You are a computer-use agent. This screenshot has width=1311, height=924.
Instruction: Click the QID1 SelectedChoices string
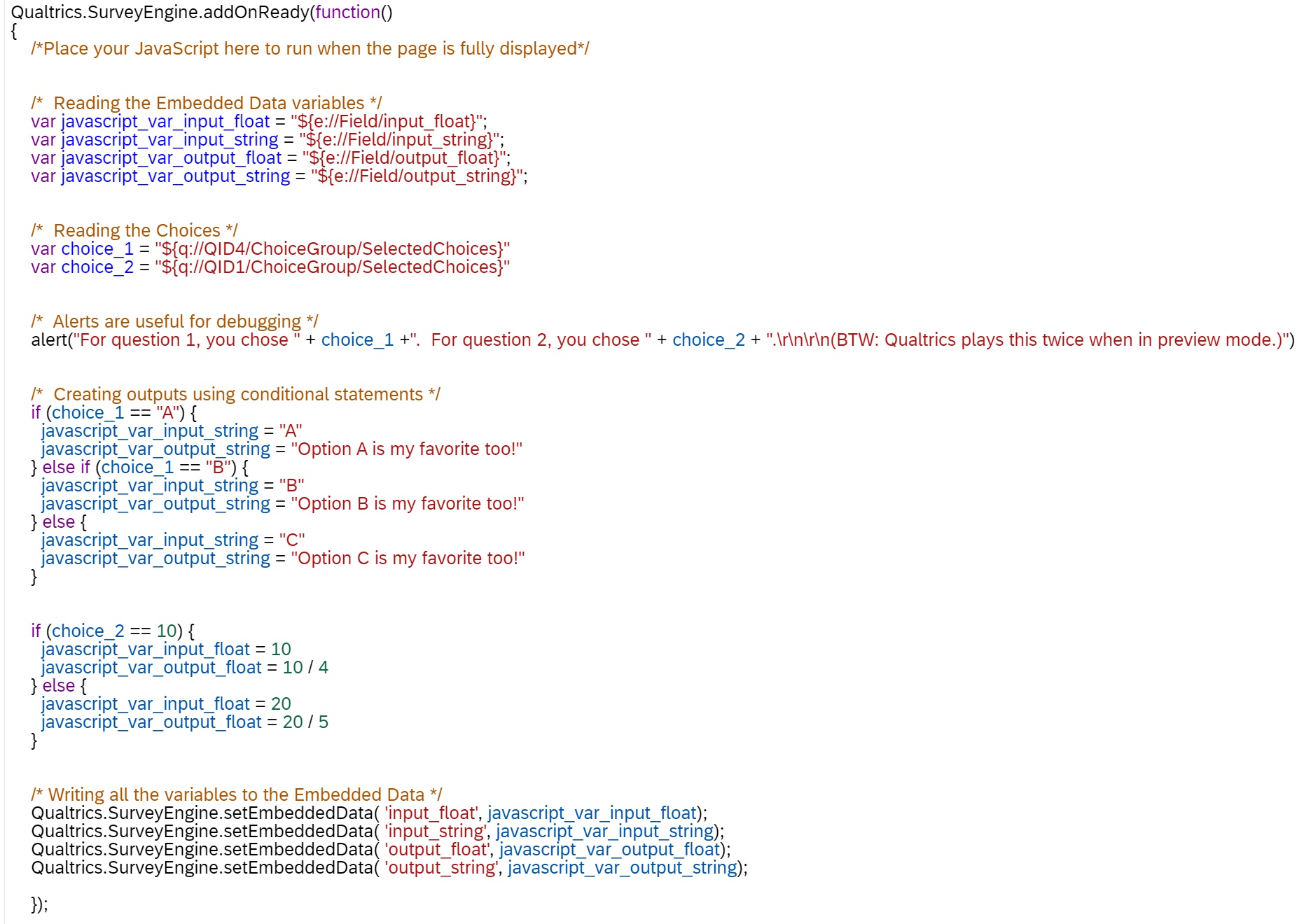(x=332, y=267)
